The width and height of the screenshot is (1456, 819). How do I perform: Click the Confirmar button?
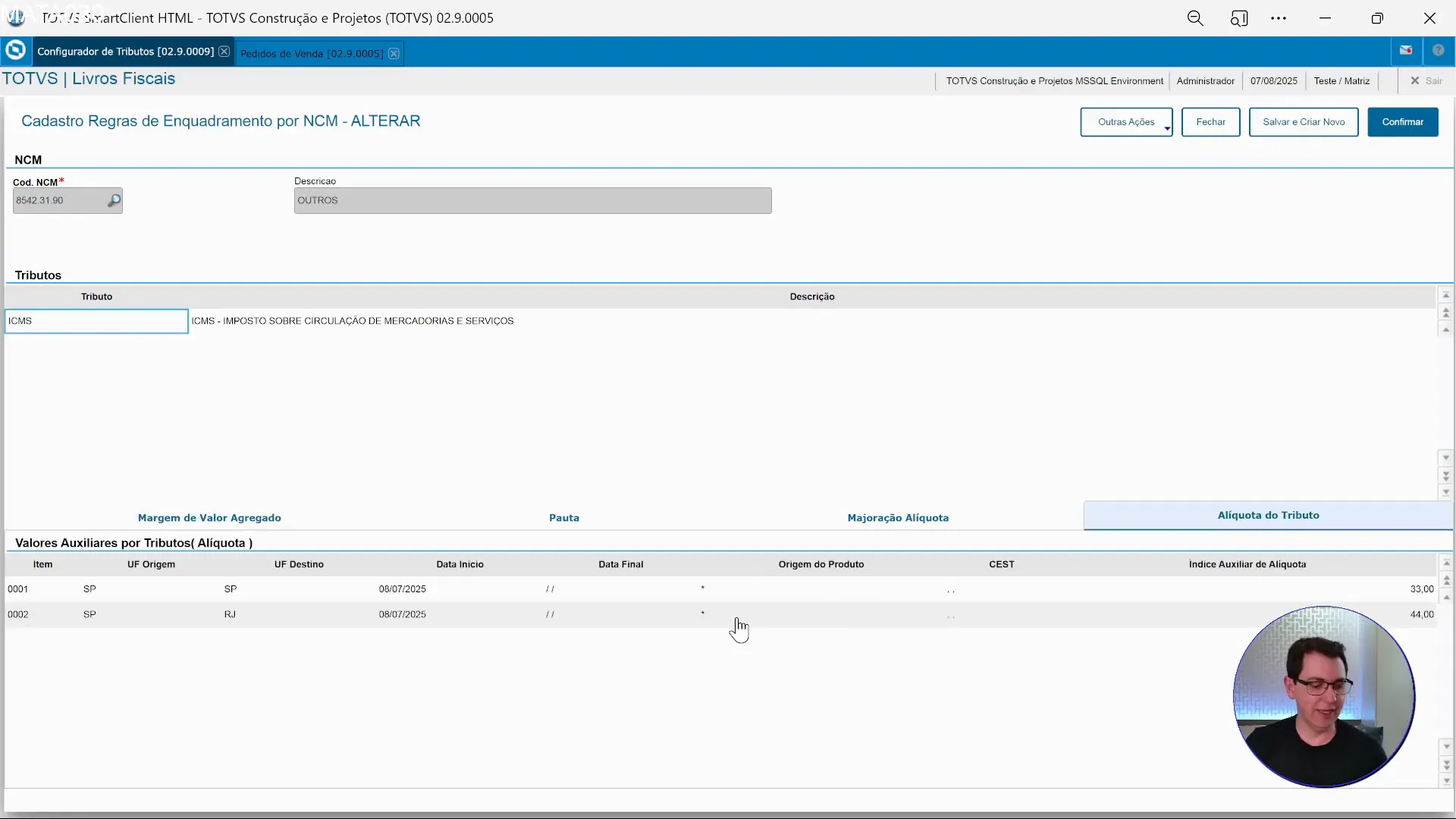coord(1403,122)
